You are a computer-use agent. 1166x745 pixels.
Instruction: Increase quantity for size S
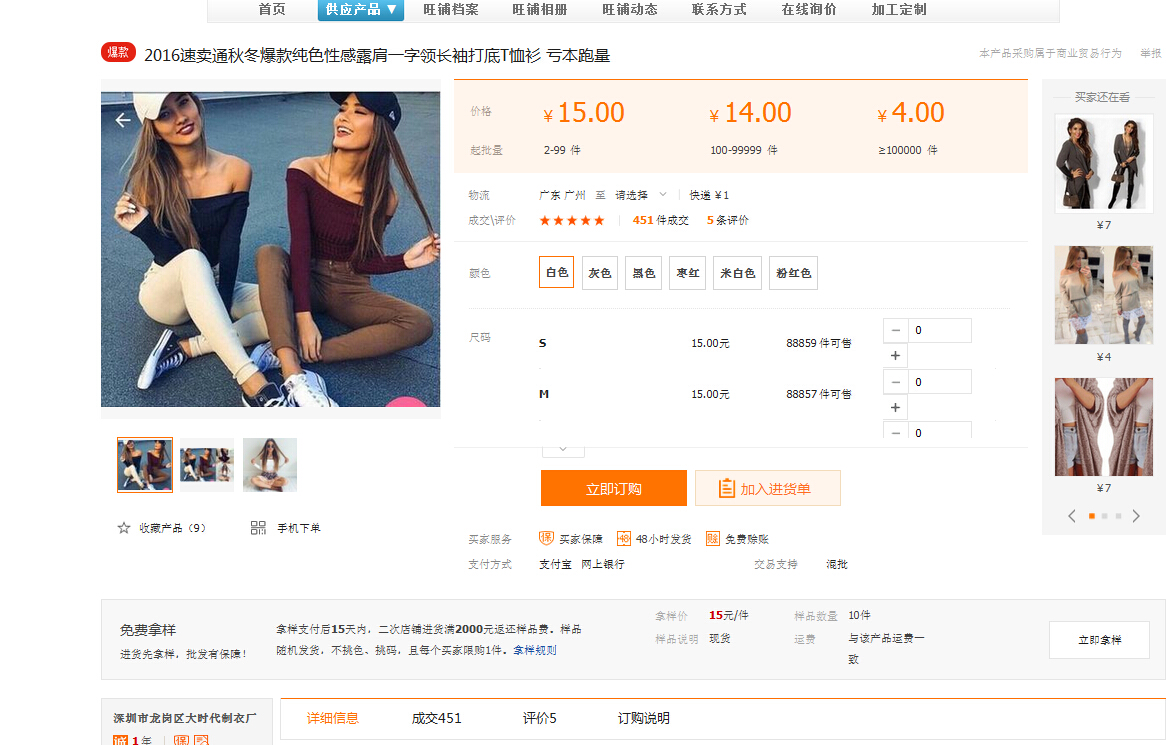point(895,356)
